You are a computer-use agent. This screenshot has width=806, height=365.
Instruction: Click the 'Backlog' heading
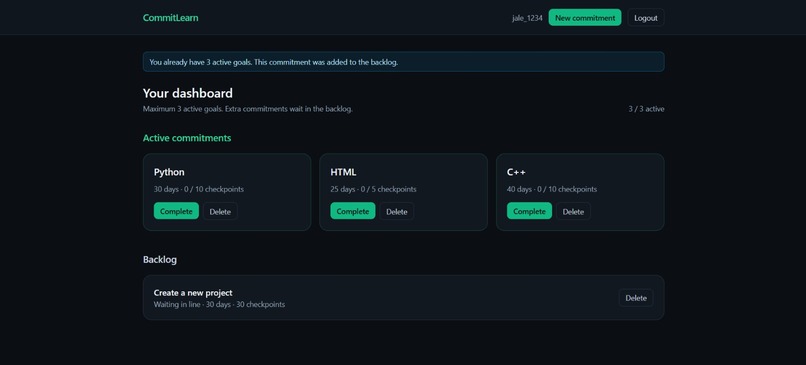point(160,260)
